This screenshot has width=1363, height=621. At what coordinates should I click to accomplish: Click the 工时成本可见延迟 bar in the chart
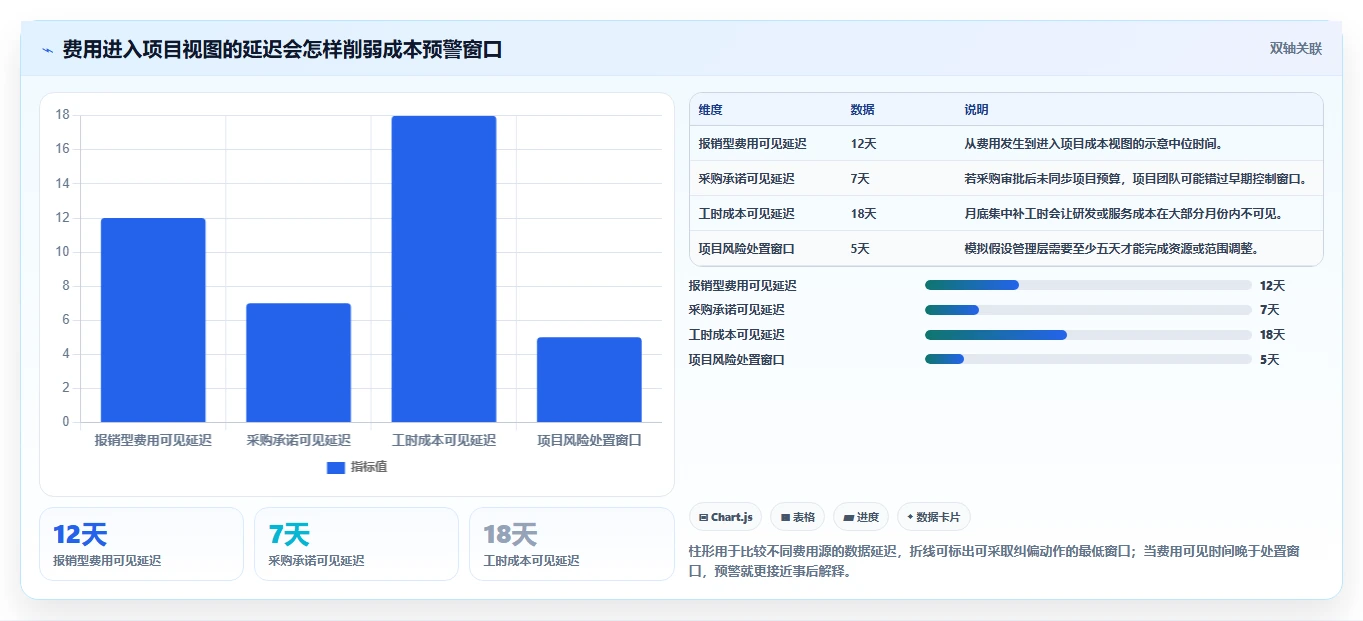(444, 269)
